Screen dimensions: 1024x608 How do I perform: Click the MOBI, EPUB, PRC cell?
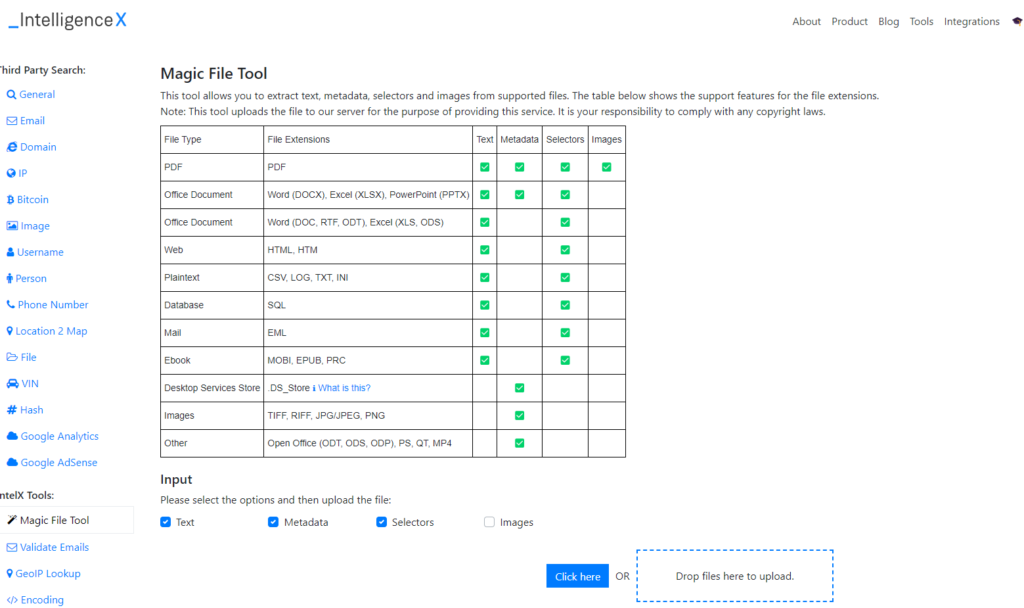(x=368, y=360)
